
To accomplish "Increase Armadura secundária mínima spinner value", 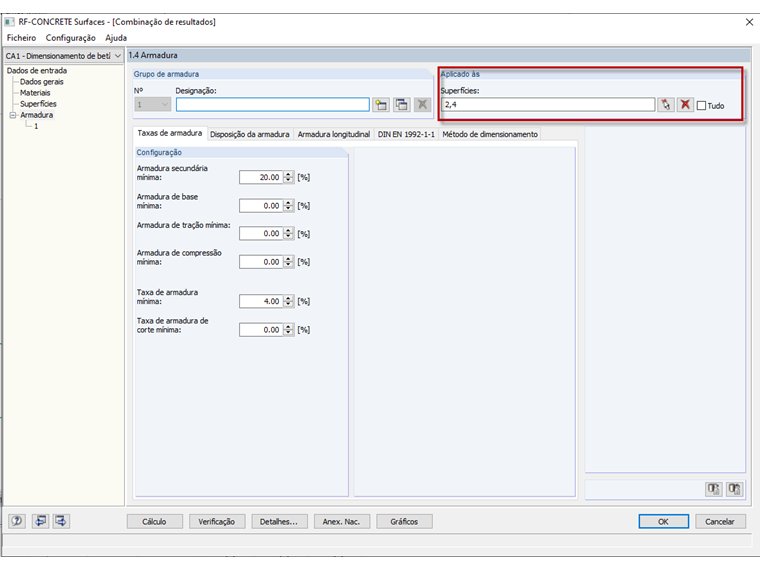I will pos(288,174).
